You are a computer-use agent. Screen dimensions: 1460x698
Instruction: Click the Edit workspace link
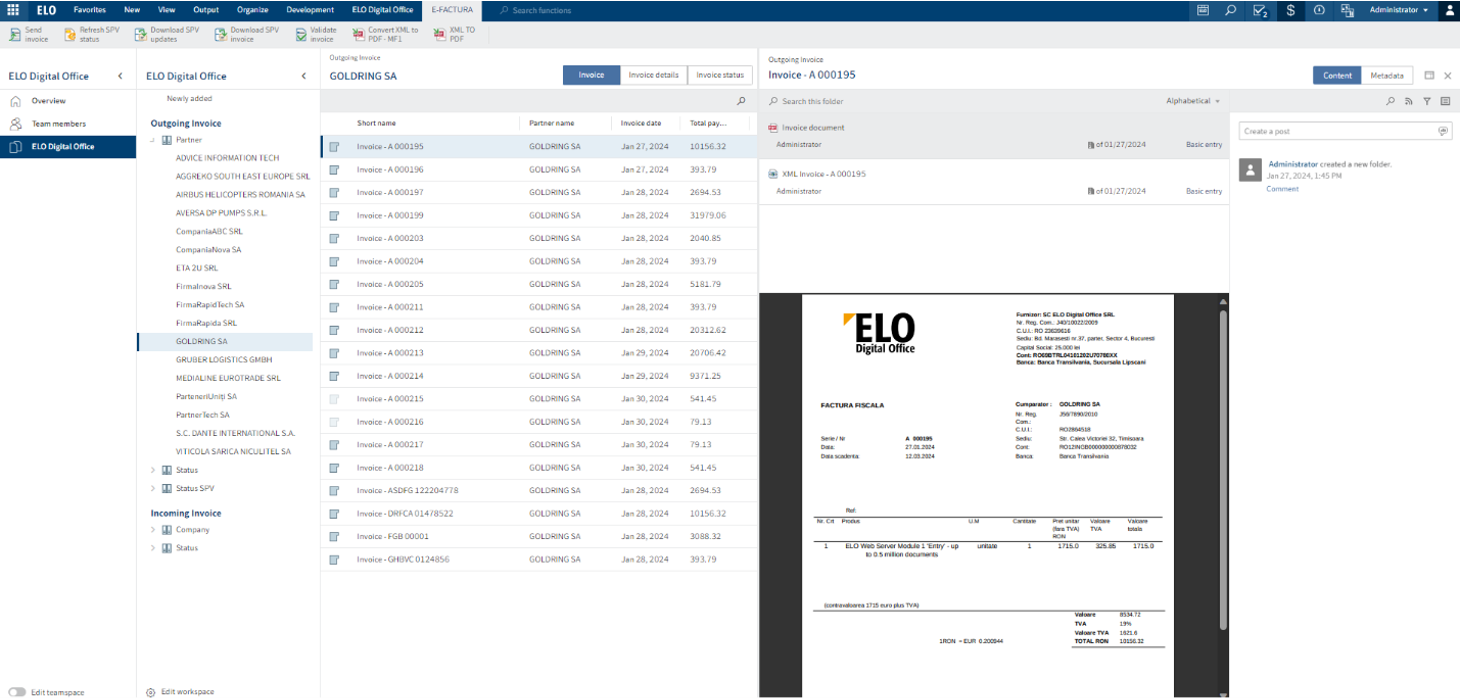[x=187, y=692]
